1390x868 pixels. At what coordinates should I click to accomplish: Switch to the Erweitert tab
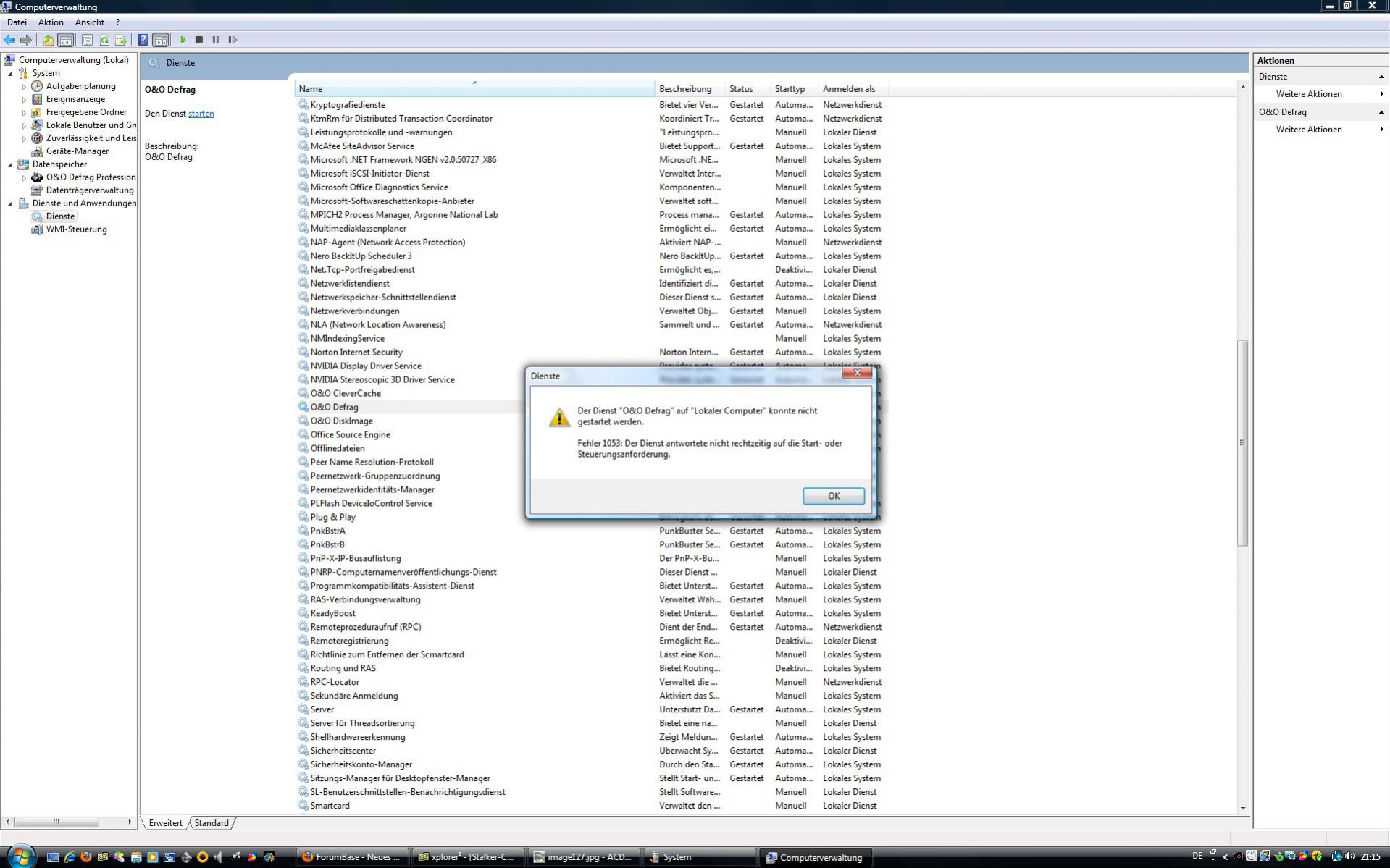pyautogui.click(x=165, y=823)
